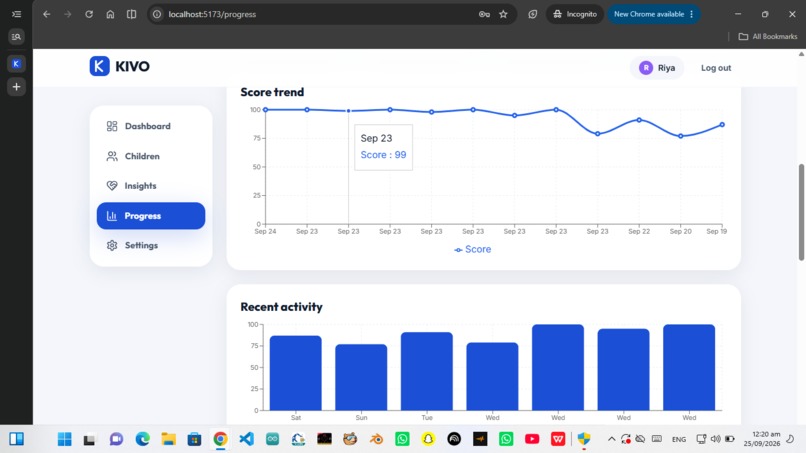Open the password key icon in address bar
Screen dimensions: 806x453
pos(484,14)
